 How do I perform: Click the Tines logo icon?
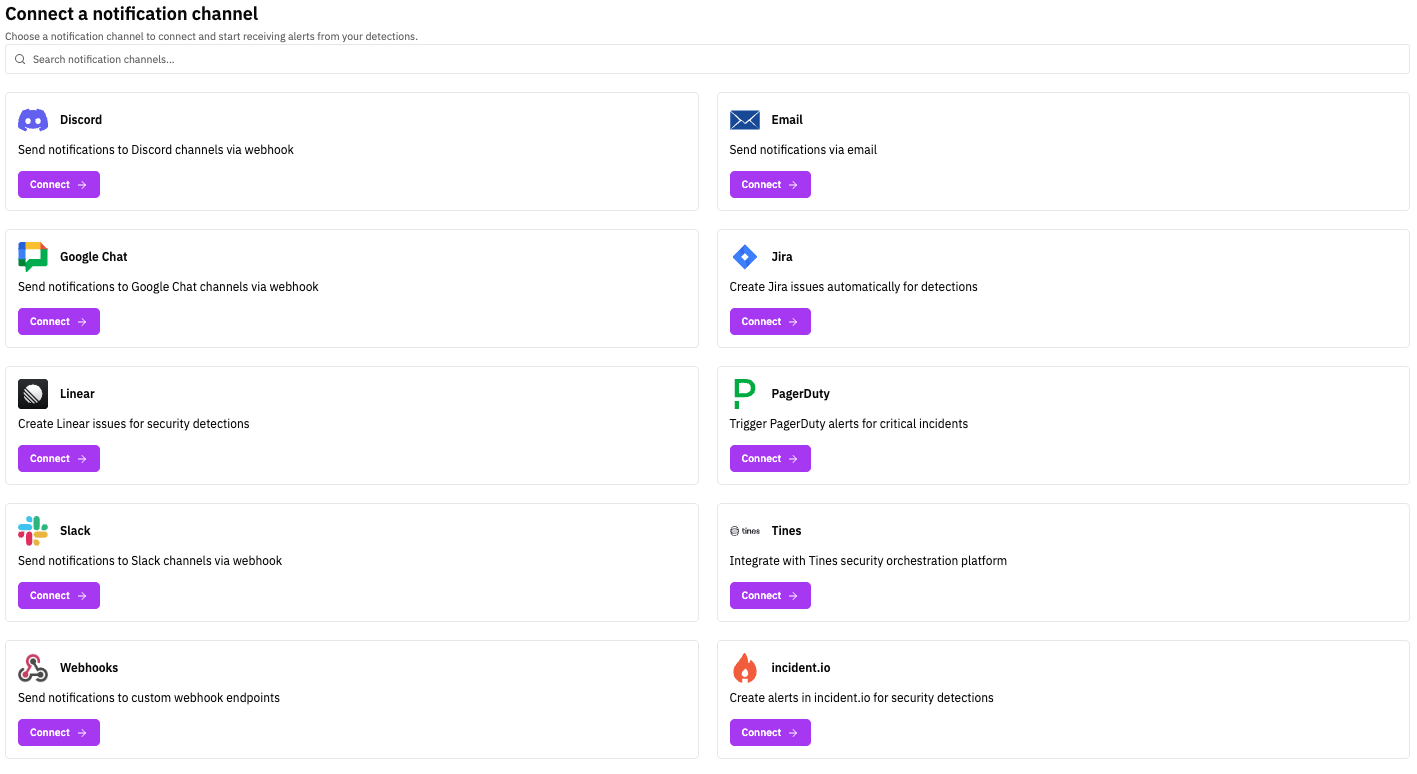point(744,530)
